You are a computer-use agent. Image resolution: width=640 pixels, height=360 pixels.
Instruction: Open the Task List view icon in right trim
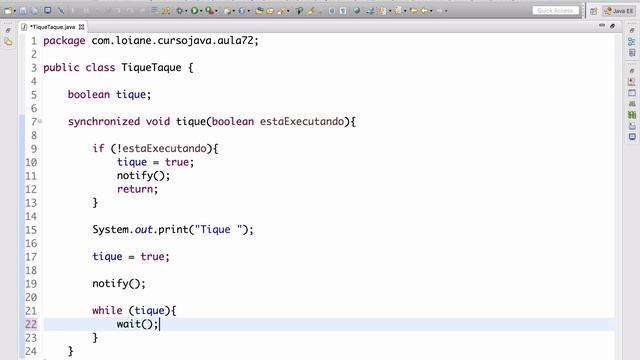[632, 52]
